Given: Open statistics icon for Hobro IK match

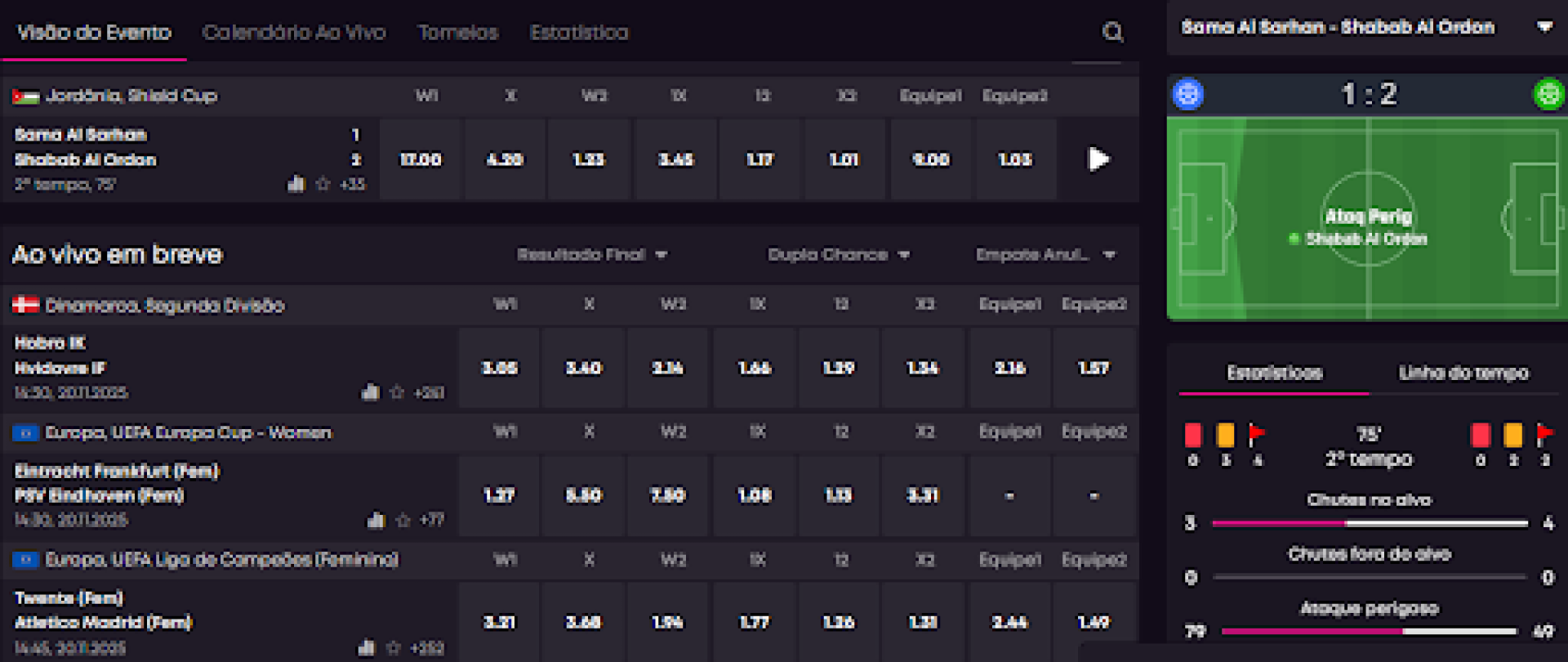Looking at the screenshot, I should [x=371, y=392].
